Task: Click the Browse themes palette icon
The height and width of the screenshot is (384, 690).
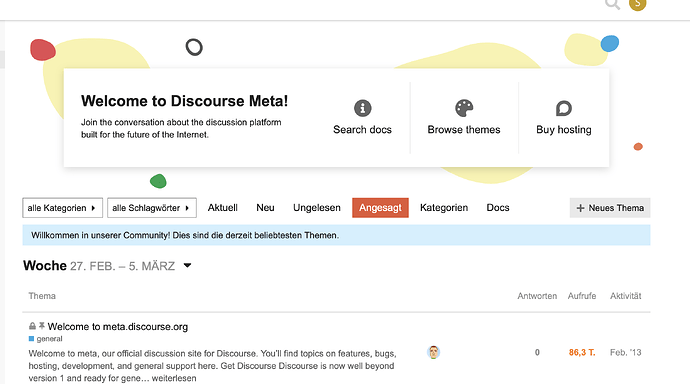Action: tap(464, 108)
